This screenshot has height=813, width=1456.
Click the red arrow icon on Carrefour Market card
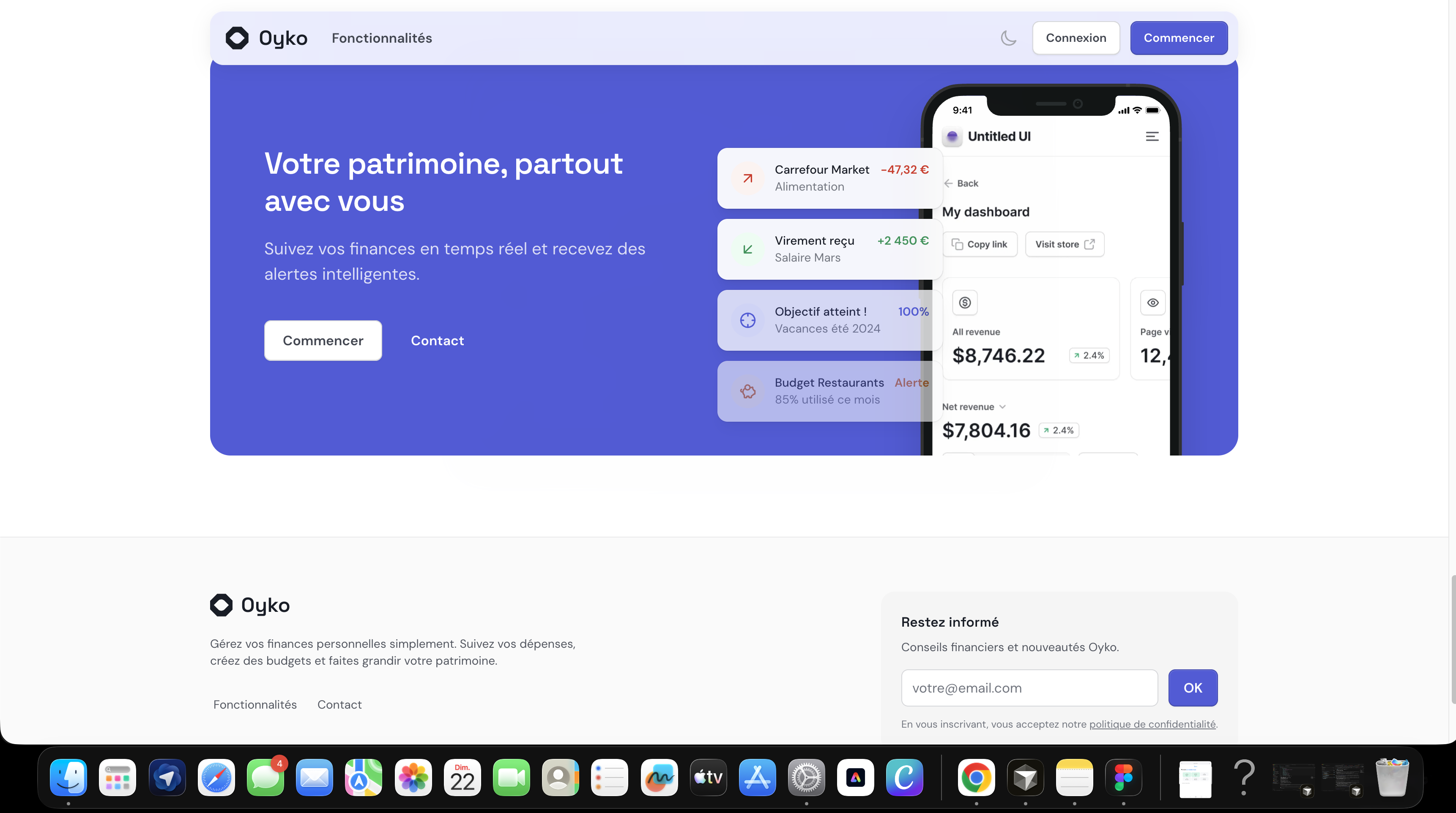click(x=748, y=178)
